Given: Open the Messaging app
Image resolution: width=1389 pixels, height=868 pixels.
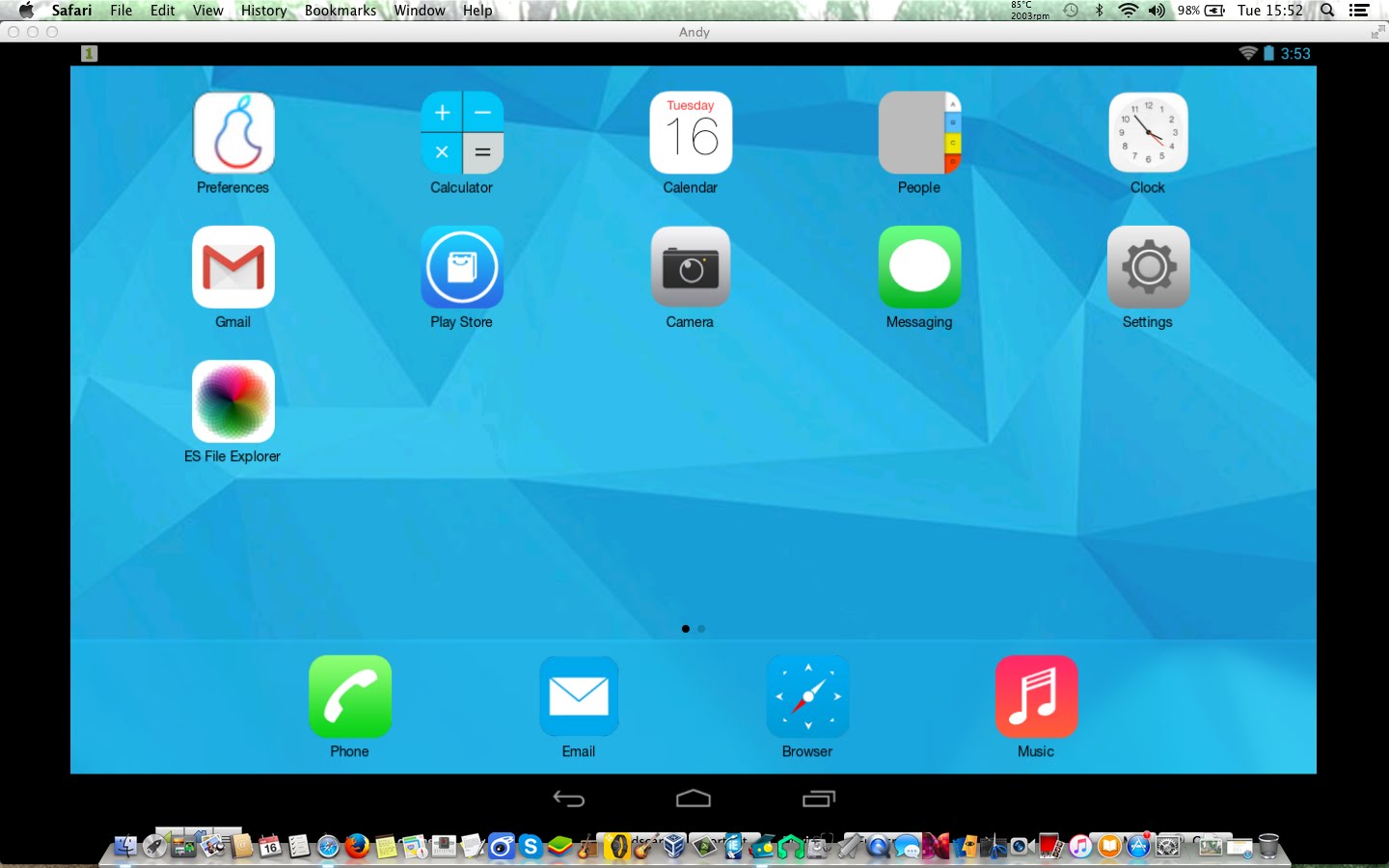Looking at the screenshot, I should (x=919, y=267).
